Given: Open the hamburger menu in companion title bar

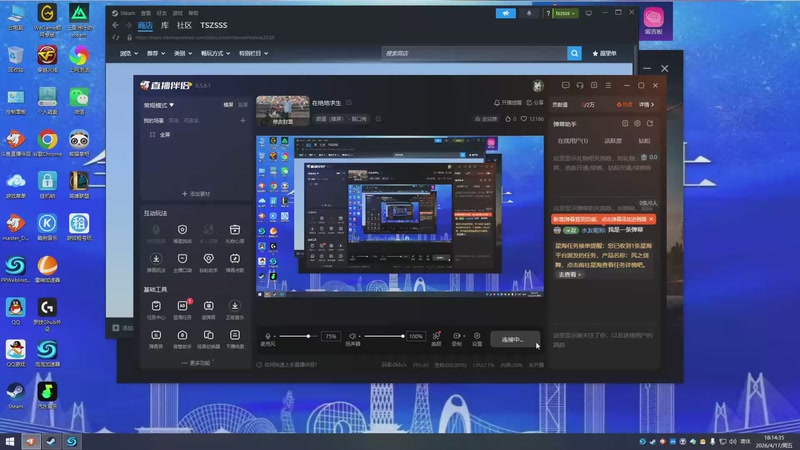Looking at the screenshot, I should tap(608, 86).
